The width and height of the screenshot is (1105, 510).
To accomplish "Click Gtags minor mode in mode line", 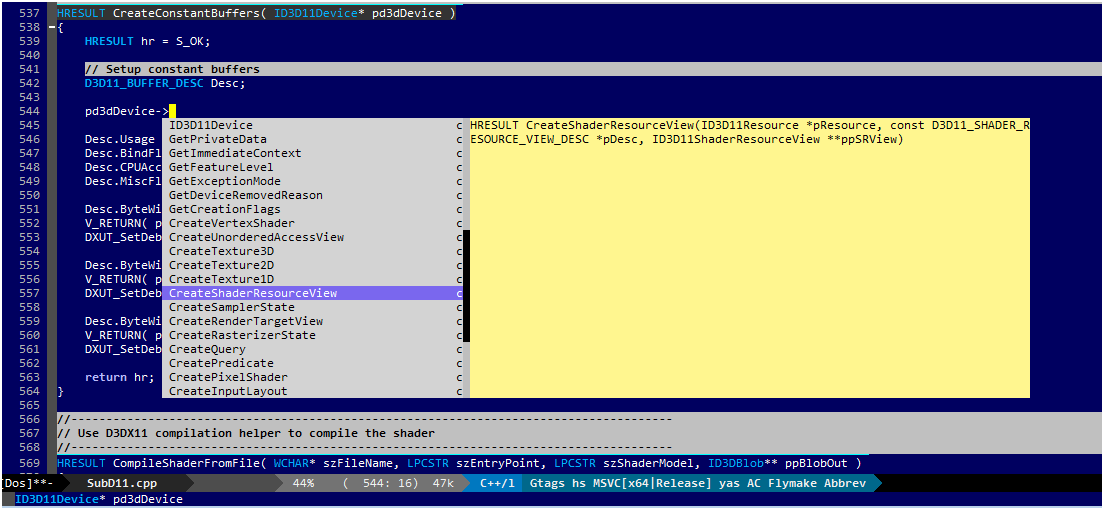I will [x=546, y=483].
